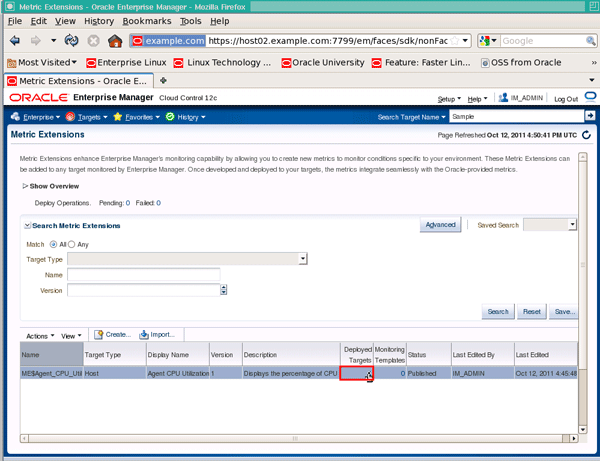The height and width of the screenshot is (461, 600).
Task: Show more bookmarks chevron
Action: 593,62
